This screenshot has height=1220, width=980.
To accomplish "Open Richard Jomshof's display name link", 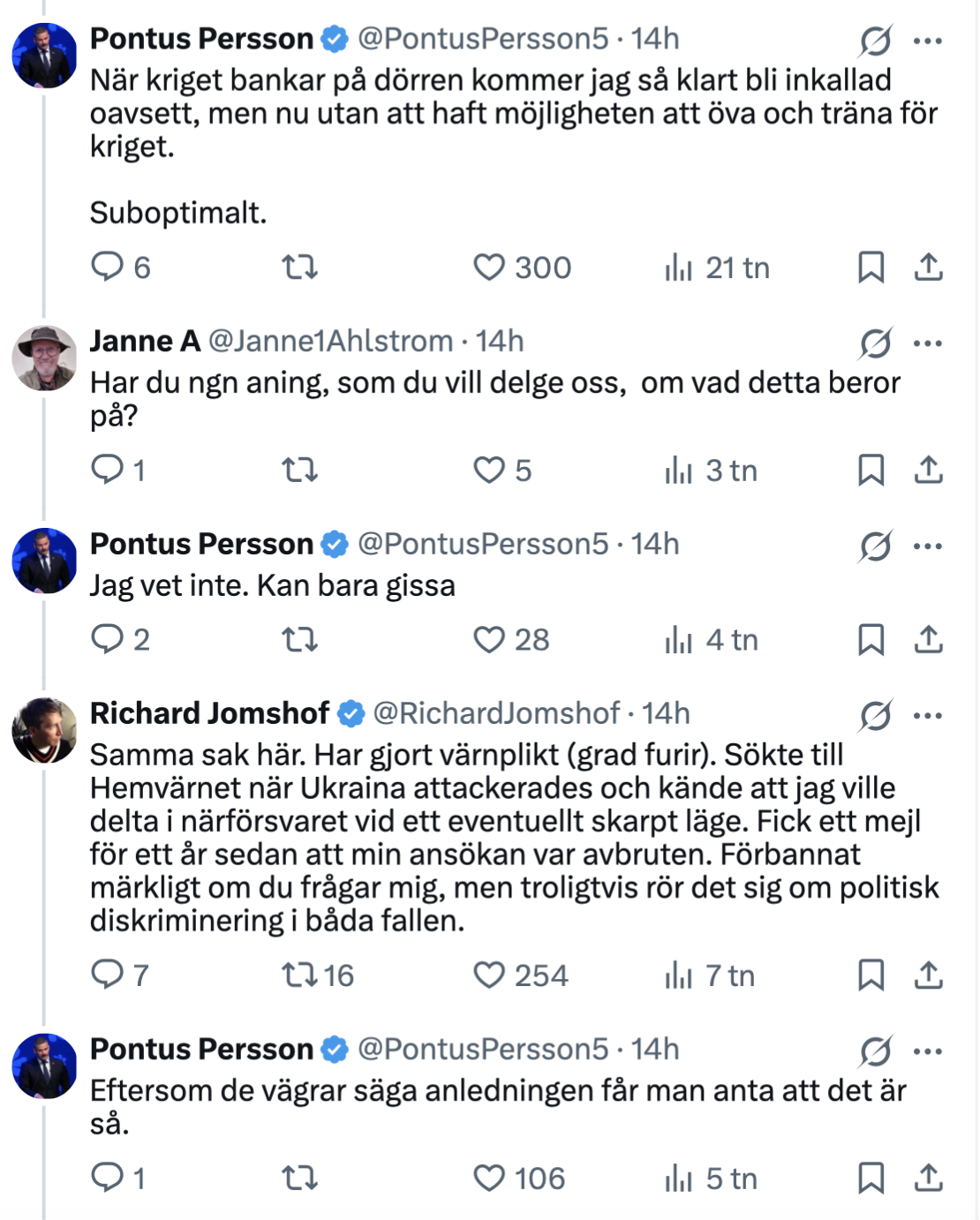I will pos(209,713).
